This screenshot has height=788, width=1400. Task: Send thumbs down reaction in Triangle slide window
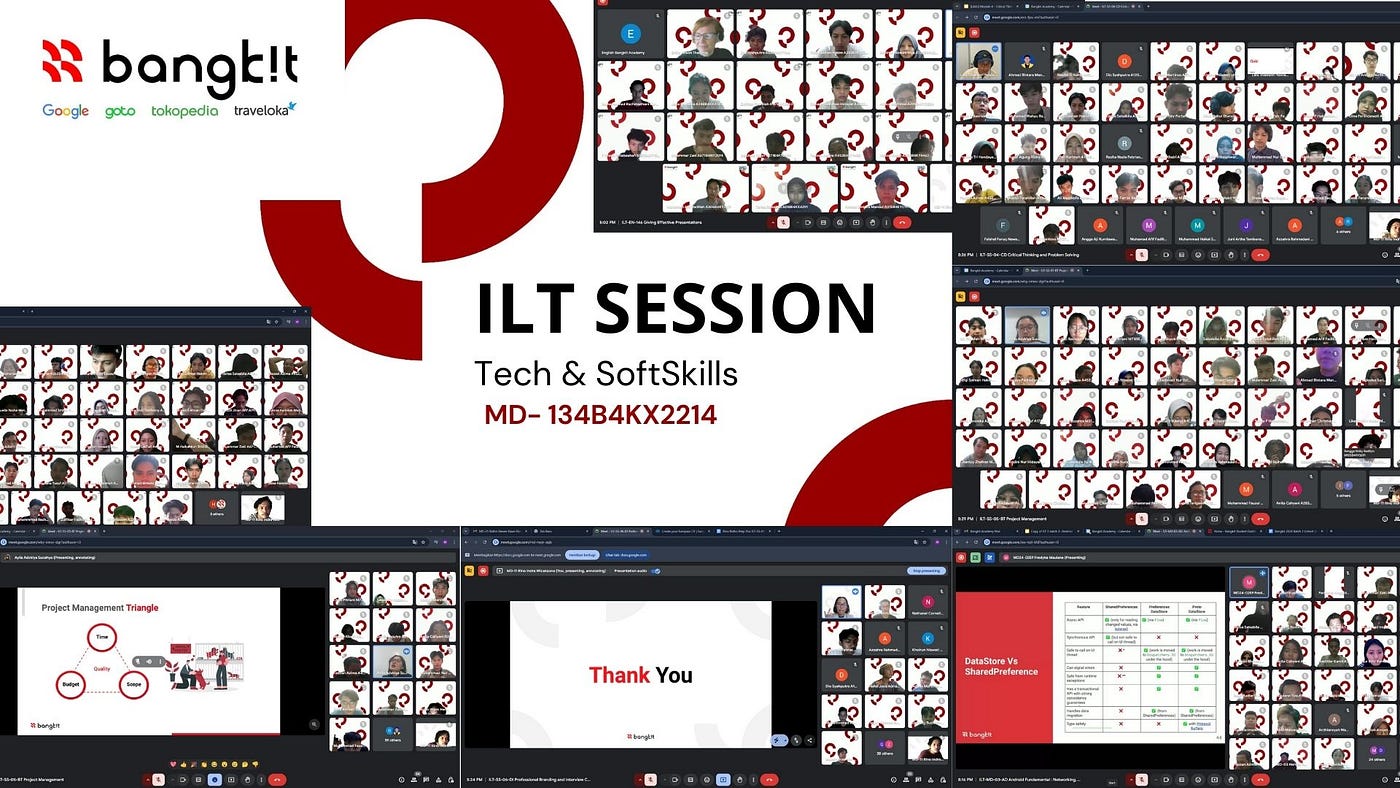(255, 764)
